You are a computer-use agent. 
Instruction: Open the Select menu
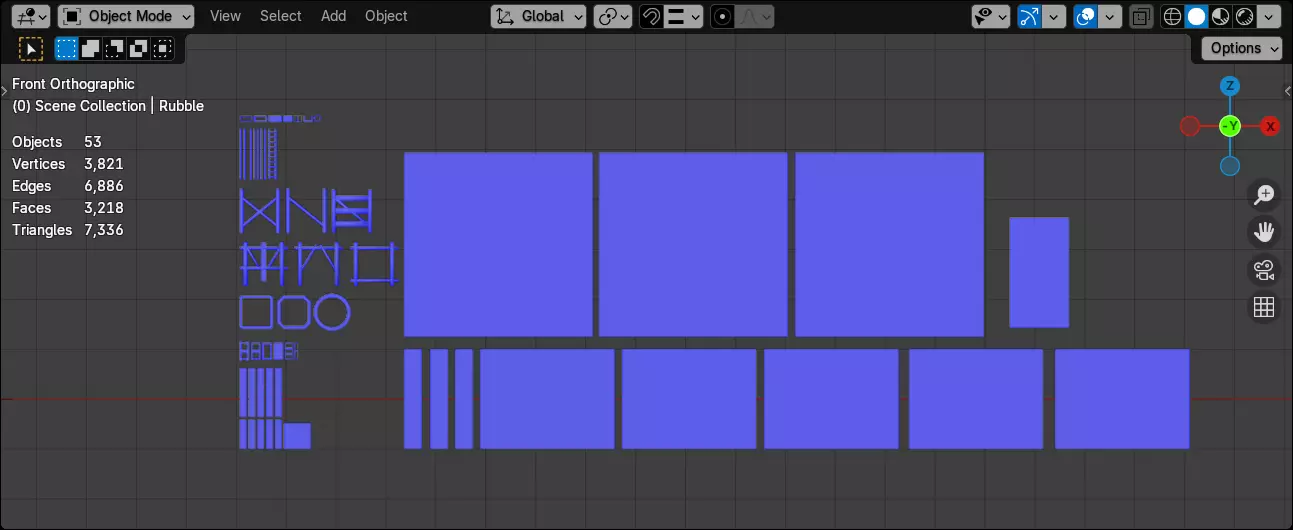280,16
